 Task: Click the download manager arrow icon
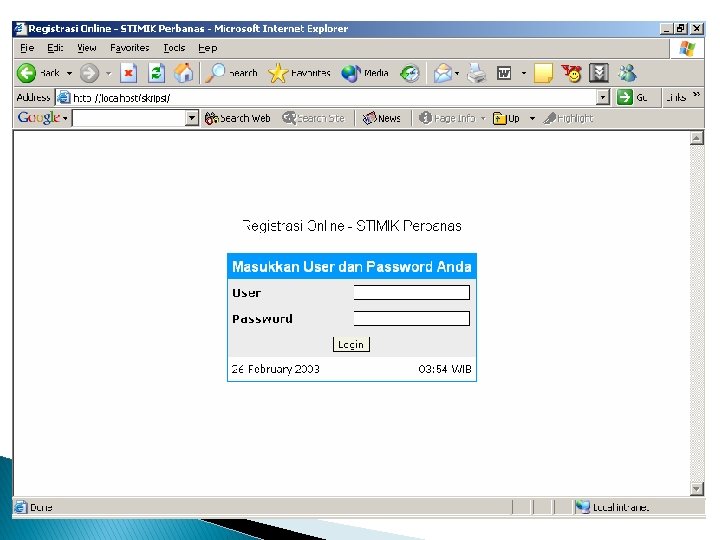(599, 73)
